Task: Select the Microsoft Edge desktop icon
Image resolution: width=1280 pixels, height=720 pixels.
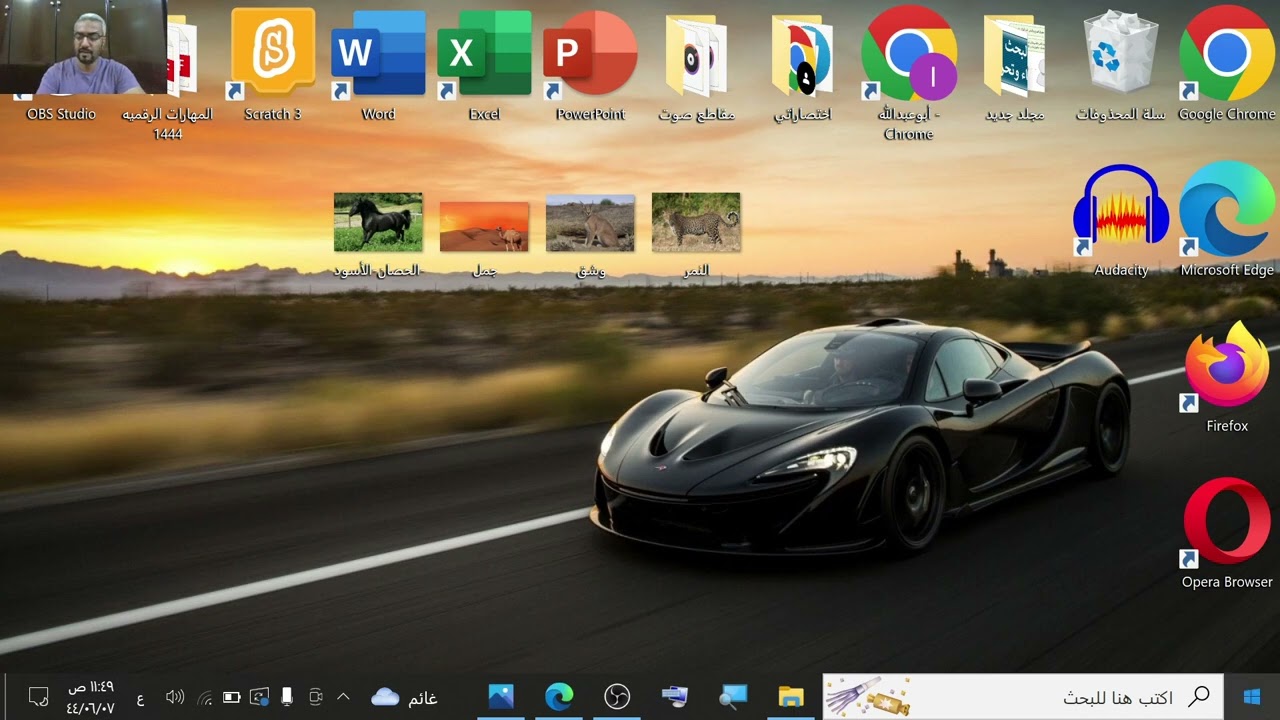Action: pyautogui.click(x=1227, y=220)
